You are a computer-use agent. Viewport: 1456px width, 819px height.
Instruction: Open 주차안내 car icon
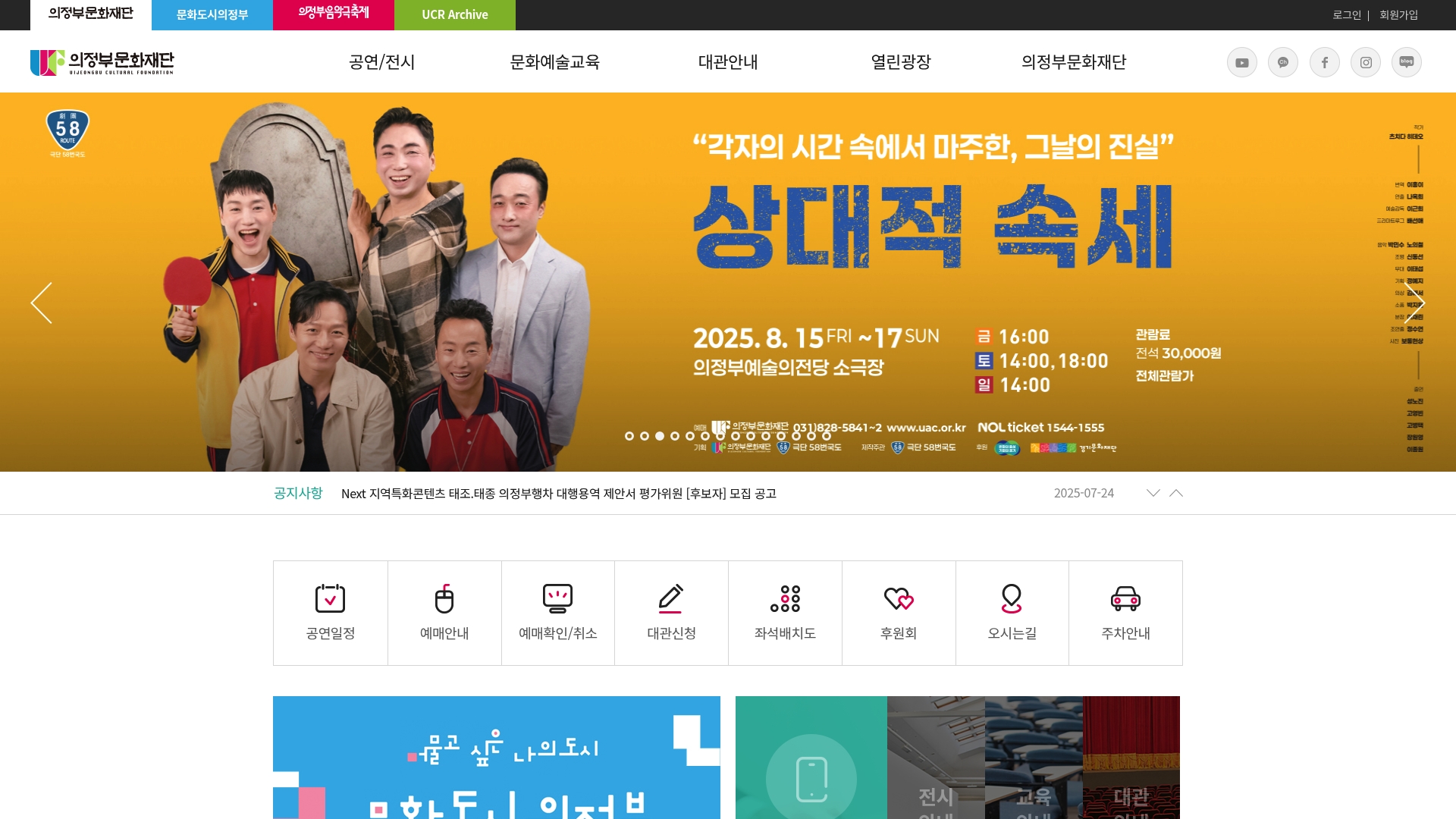click(x=1125, y=598)
